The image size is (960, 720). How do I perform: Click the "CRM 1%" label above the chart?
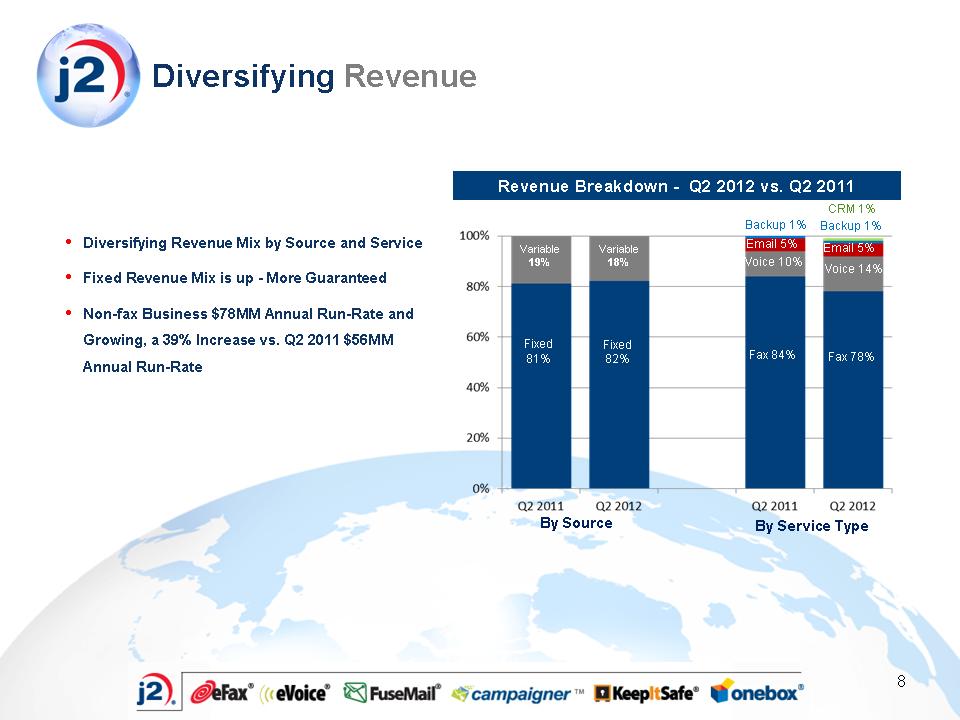[x=851, y=209]
